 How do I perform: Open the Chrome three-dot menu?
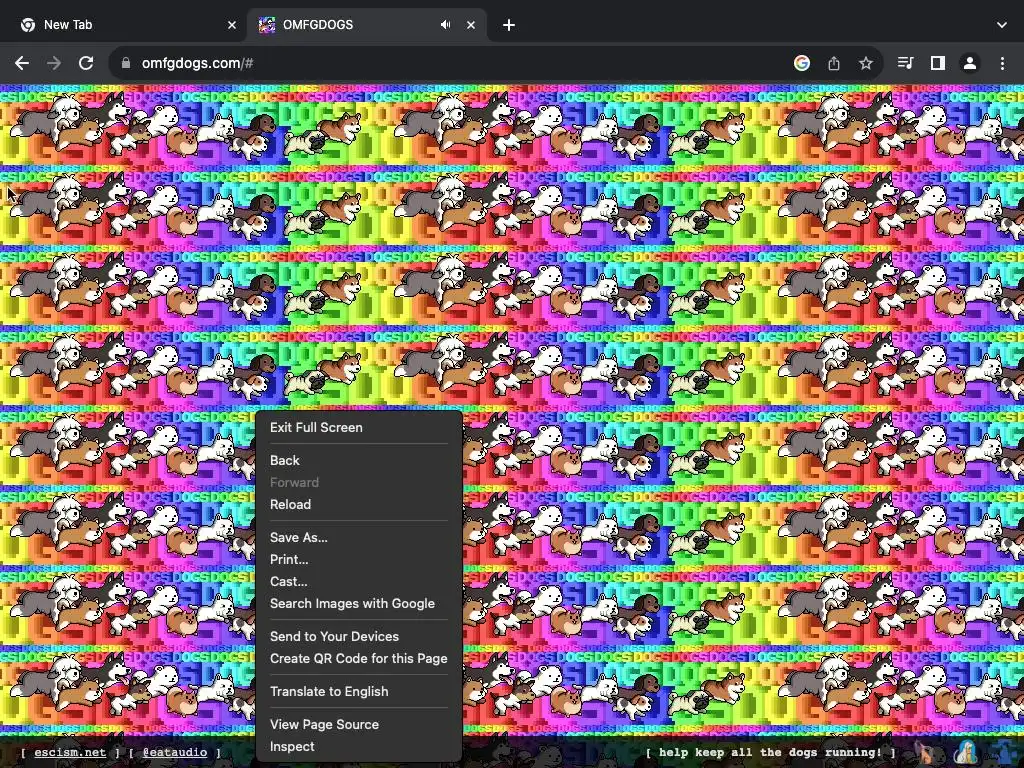pyautogui.click(x=1002, y=63)
